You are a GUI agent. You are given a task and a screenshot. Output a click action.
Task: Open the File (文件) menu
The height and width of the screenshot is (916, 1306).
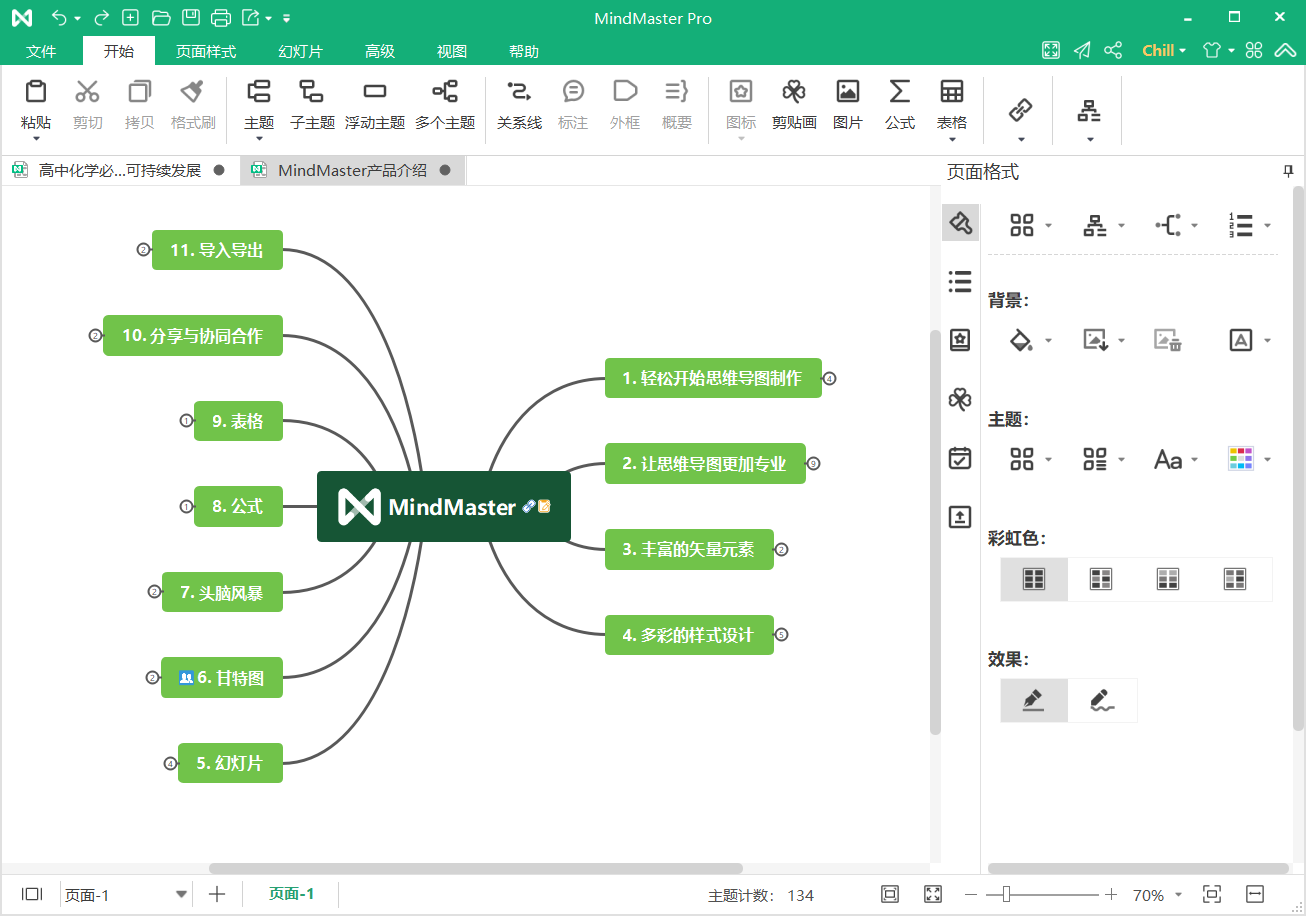pos(41,51)
